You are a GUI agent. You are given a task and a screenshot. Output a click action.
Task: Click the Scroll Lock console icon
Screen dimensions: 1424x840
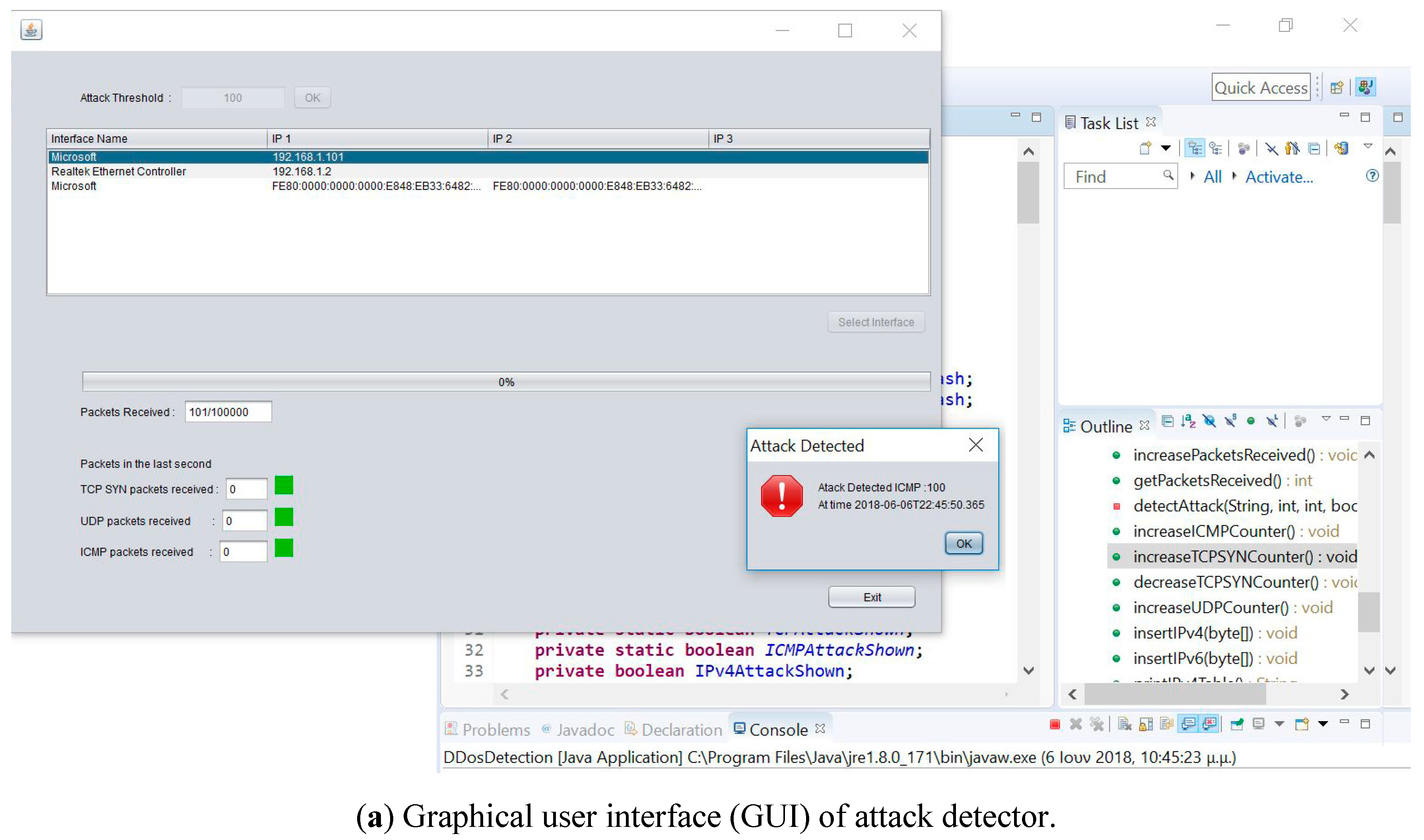pyautogui.click(x=1145, y=724)
